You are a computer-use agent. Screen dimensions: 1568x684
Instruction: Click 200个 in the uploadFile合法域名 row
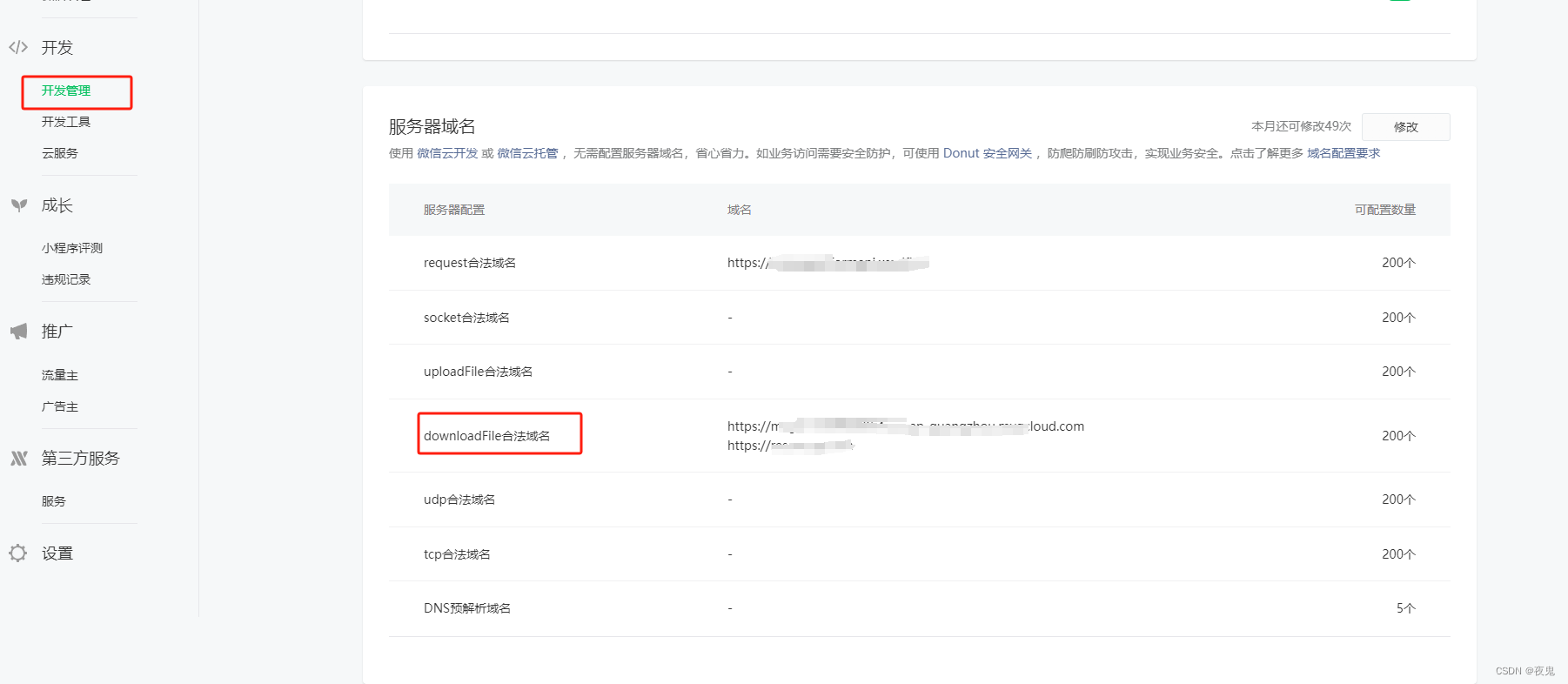[1399, 372]
